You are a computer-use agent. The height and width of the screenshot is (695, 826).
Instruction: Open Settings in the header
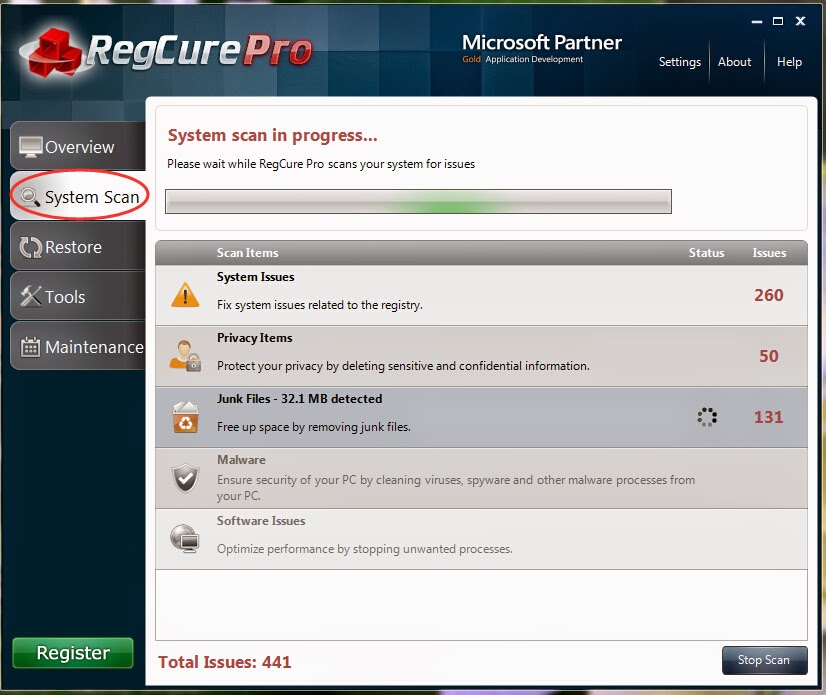(x=680, y=62)
